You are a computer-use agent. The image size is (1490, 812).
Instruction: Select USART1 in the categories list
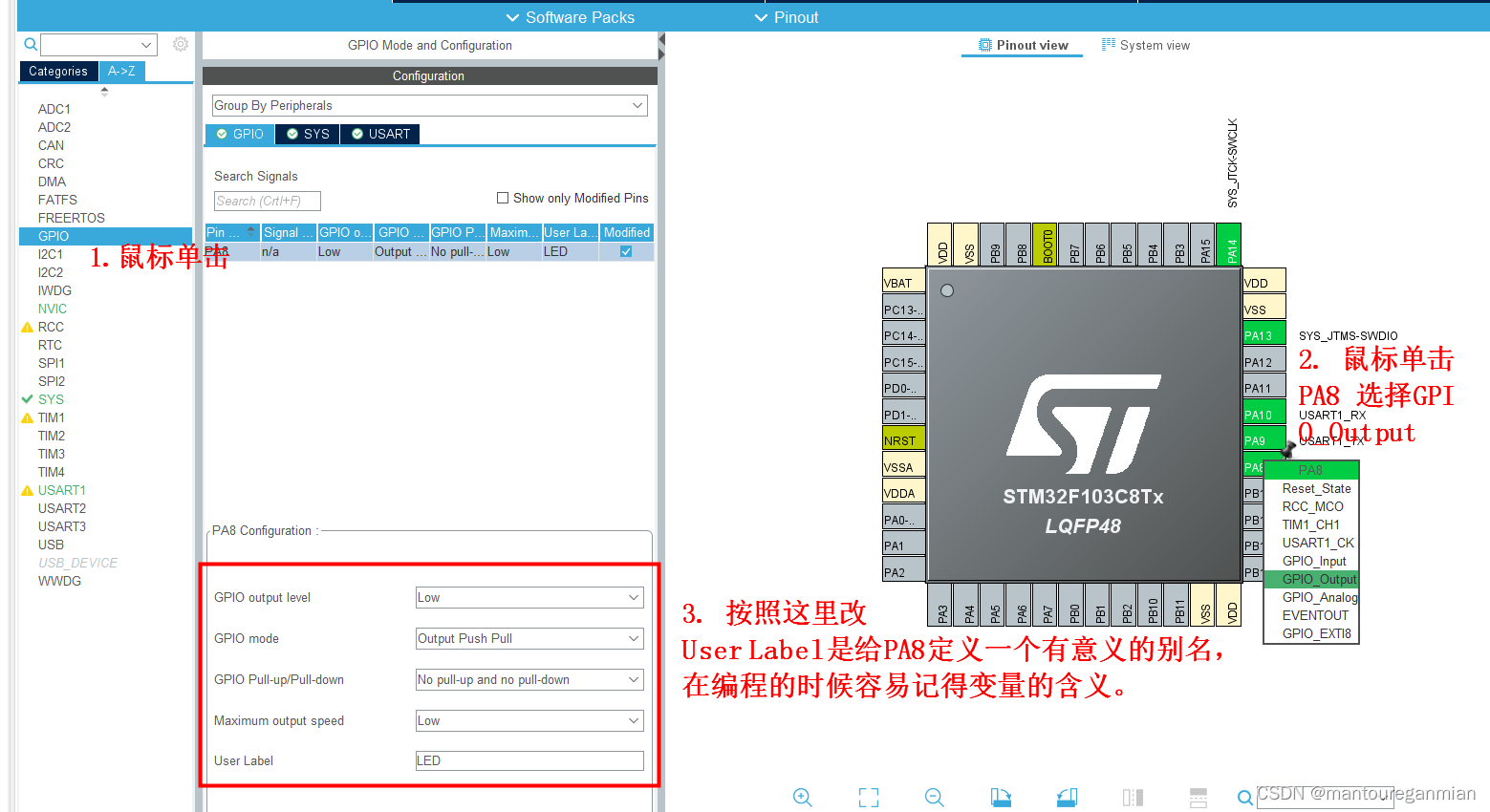point(62,490)
